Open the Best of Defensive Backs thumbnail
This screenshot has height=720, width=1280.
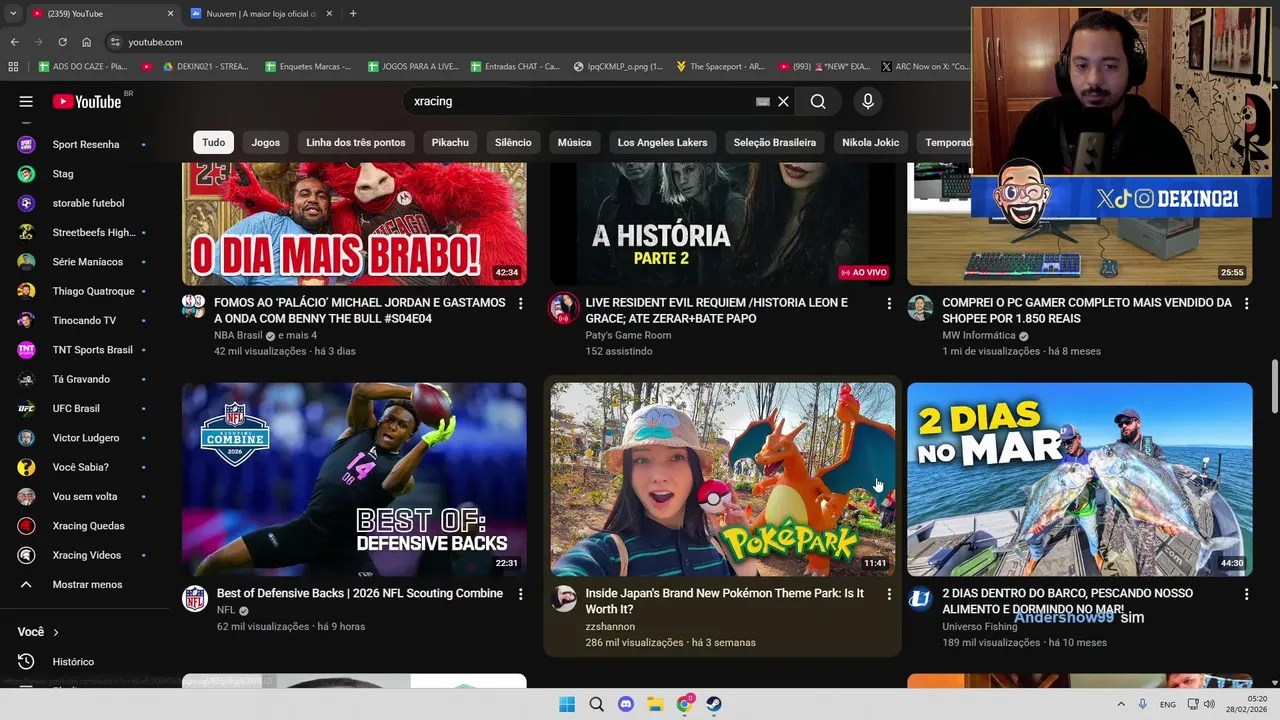pos(354,479)
